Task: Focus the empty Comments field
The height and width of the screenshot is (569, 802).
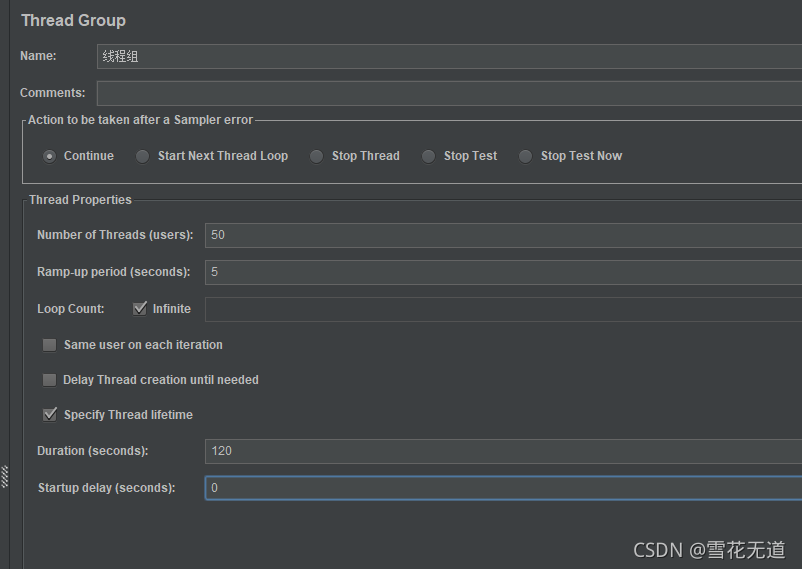Action: tap(450, 93)
